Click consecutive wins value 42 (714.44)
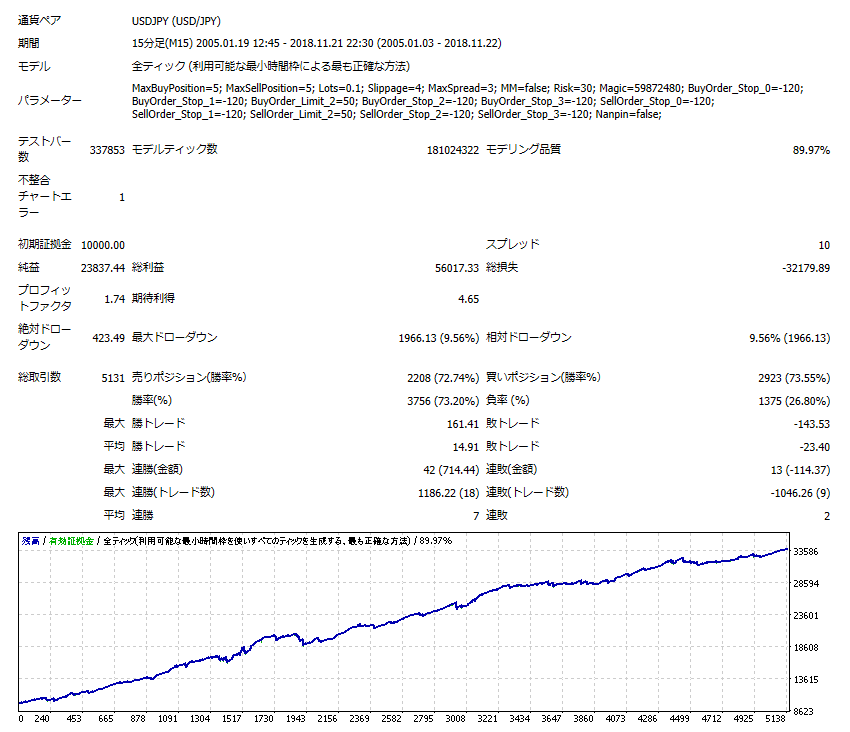850x732 pixels. point(451,470)
